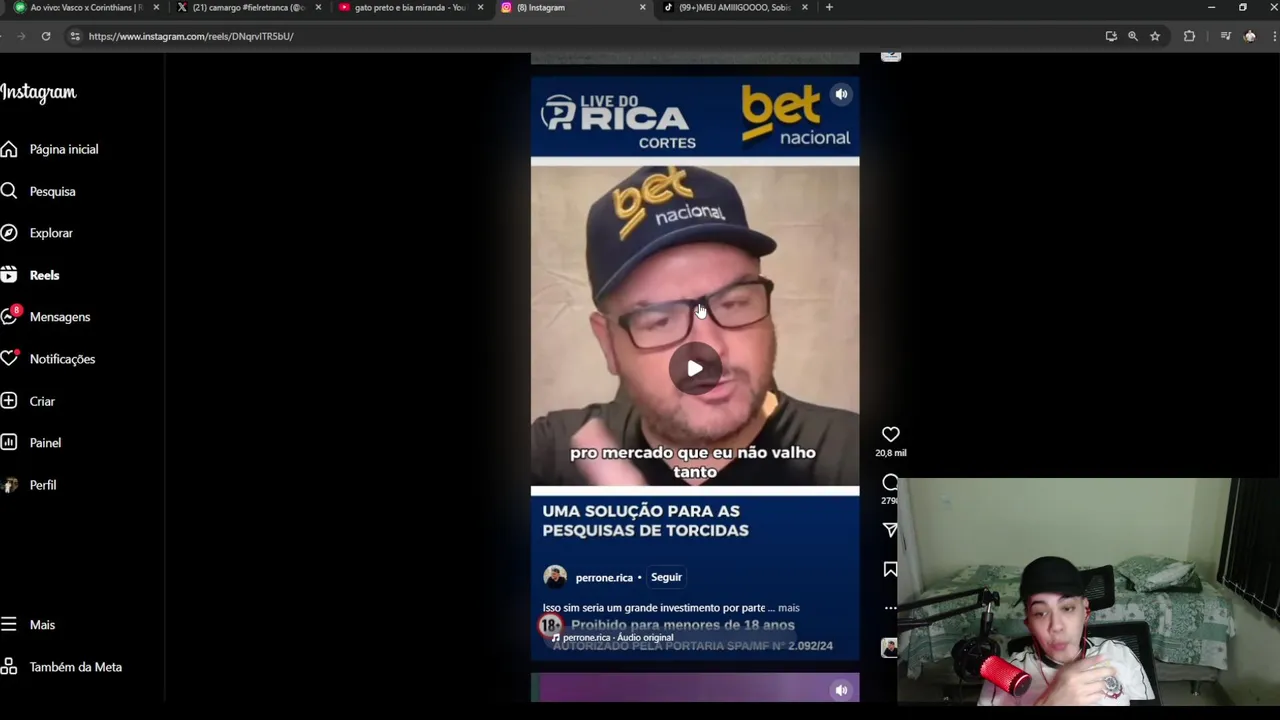Open the Notificações heart icon
The height and width of the screenshot is (720, 1280).
(9, 358)
